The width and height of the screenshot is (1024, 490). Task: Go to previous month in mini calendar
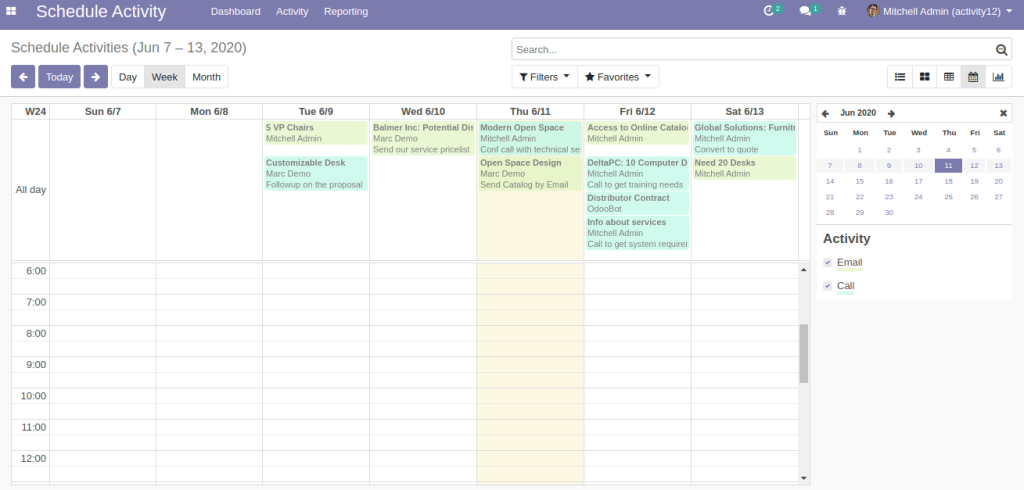point(825,114)
